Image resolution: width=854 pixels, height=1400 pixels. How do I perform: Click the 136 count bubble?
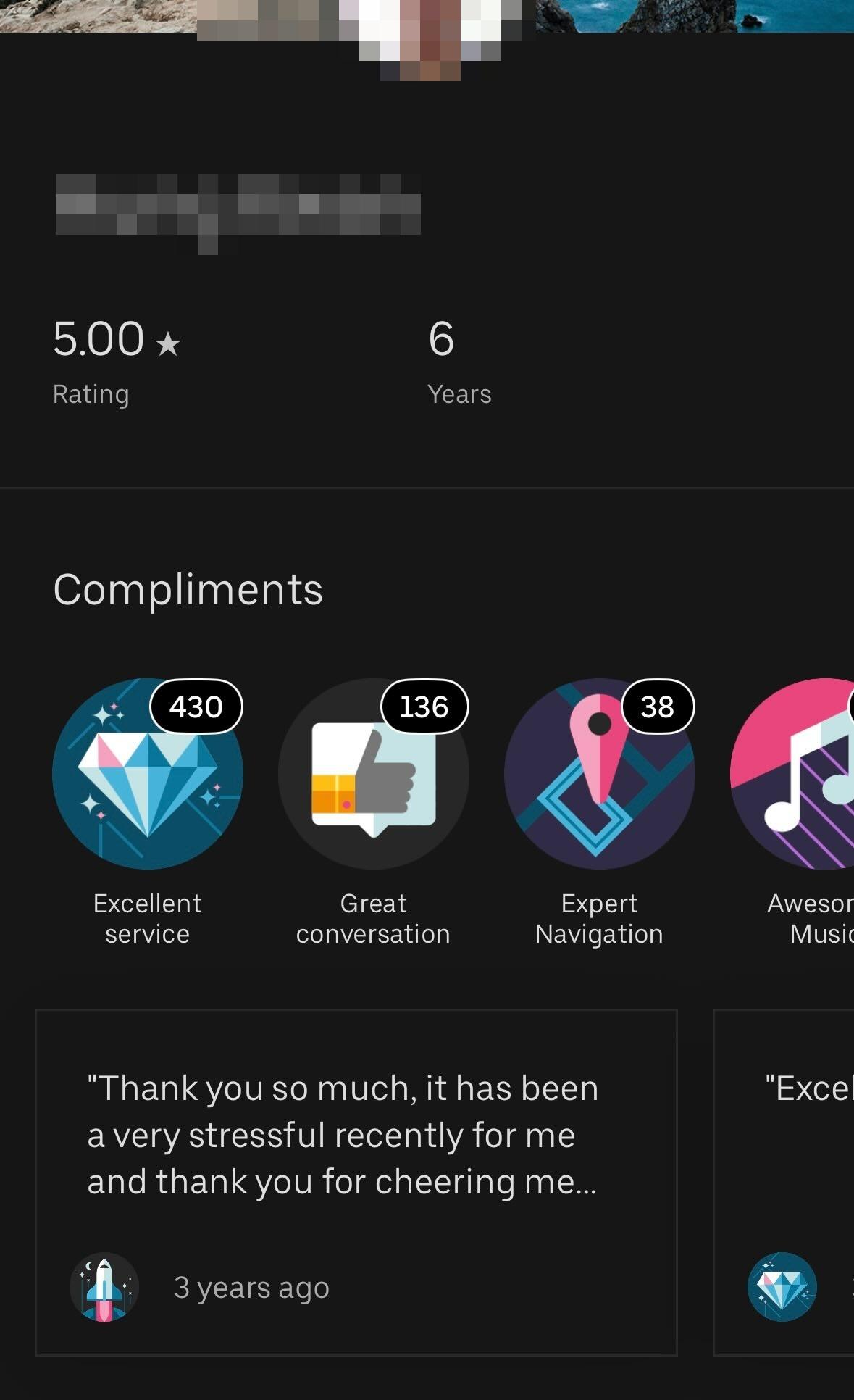(x=424, y=707)
